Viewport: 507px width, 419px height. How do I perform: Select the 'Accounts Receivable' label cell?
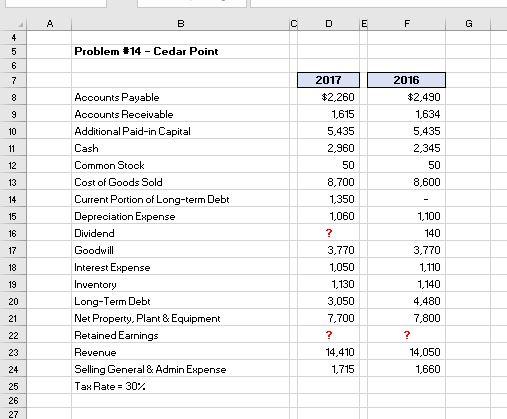pos(180,114)
